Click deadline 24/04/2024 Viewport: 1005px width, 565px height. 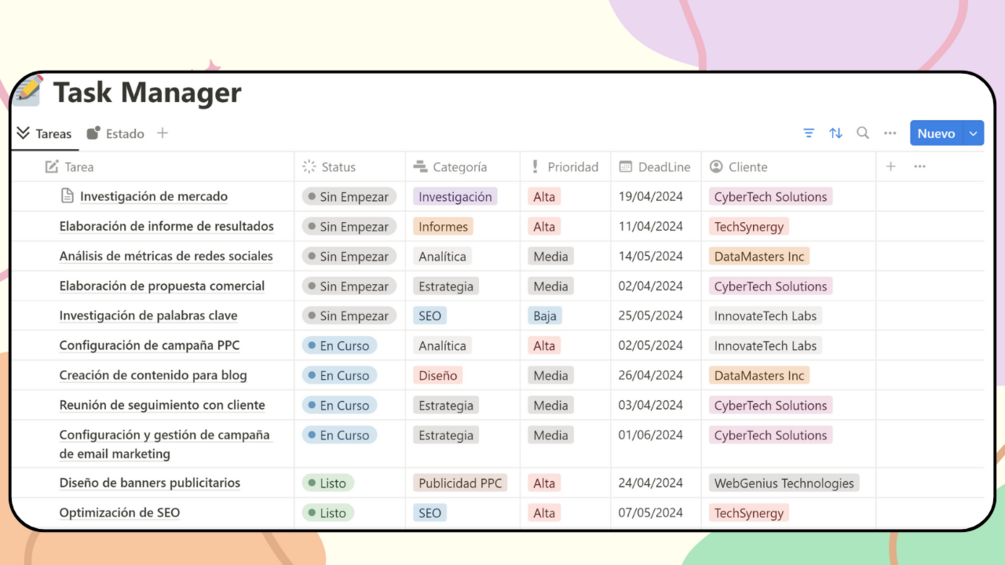click(x=651, y=482)
